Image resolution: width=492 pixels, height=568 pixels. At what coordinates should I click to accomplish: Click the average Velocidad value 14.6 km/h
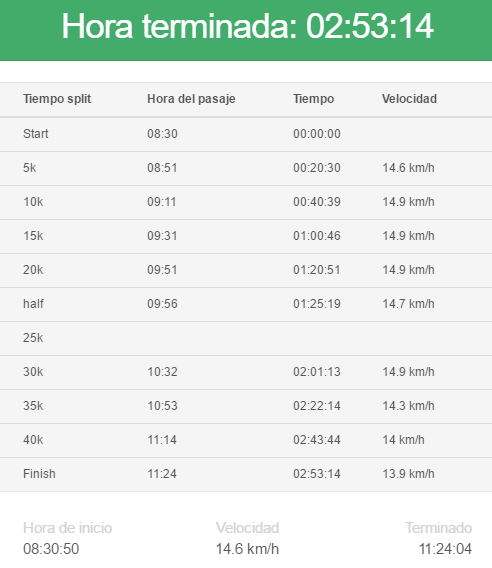247,549
